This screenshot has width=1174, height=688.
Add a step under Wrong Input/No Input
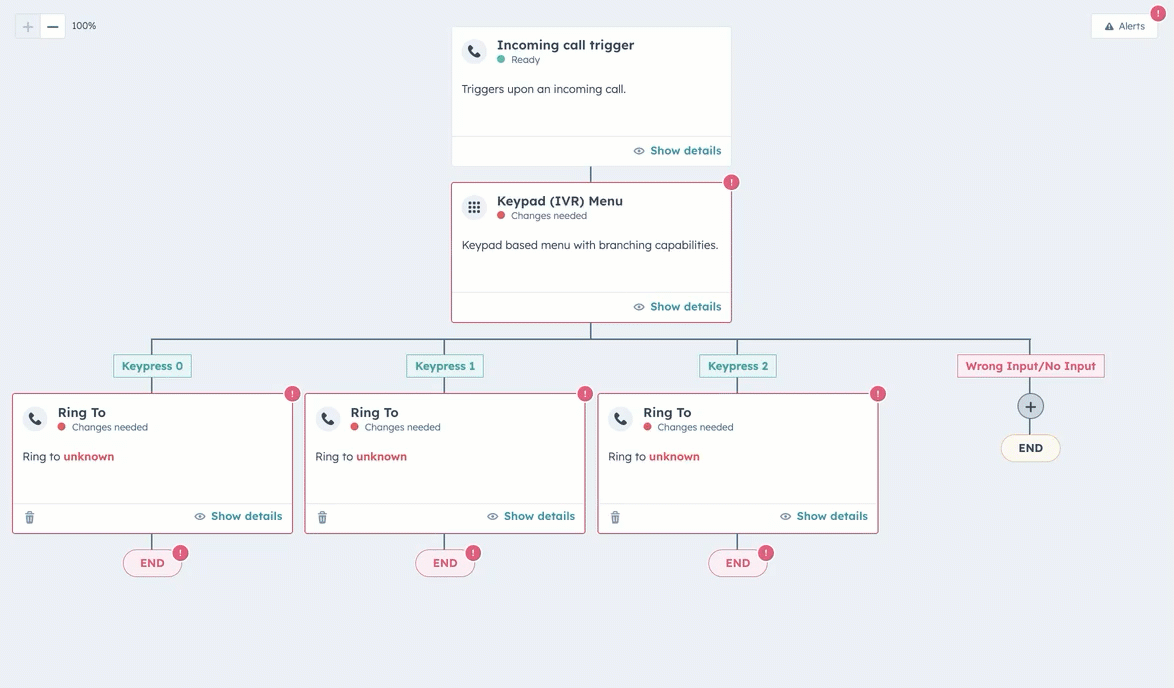pos(1030,406)
